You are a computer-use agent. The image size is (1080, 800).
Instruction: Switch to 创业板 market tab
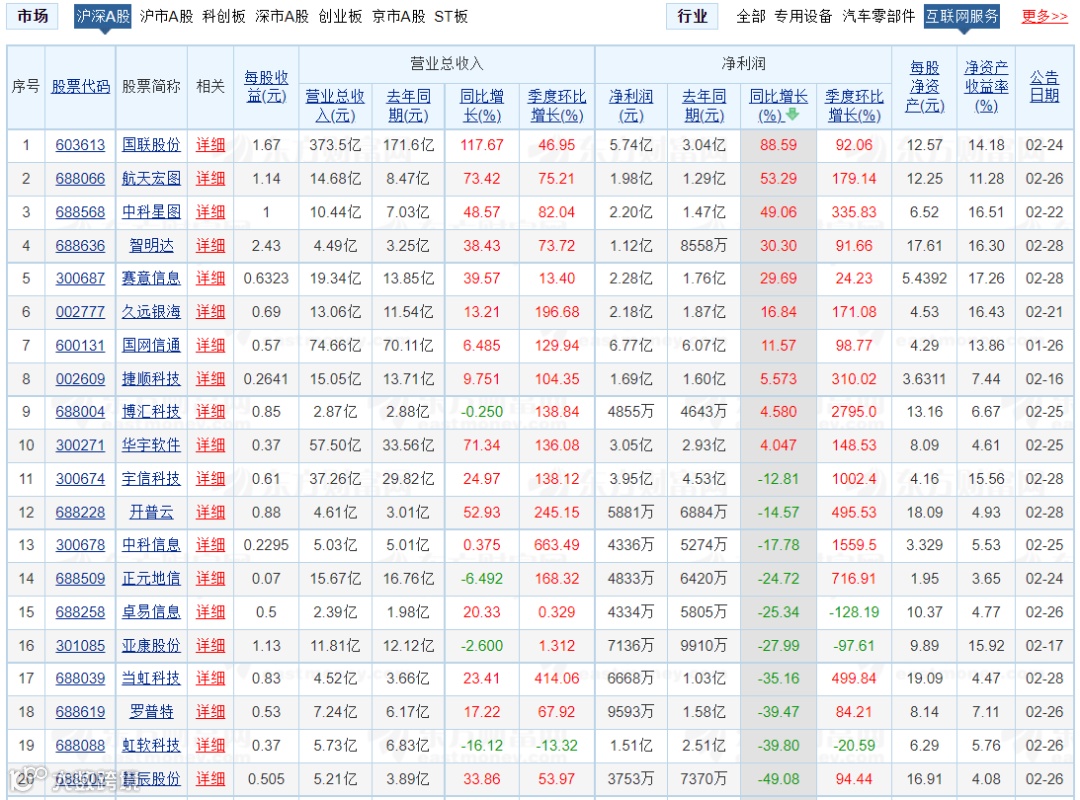[x=340, y=16]
